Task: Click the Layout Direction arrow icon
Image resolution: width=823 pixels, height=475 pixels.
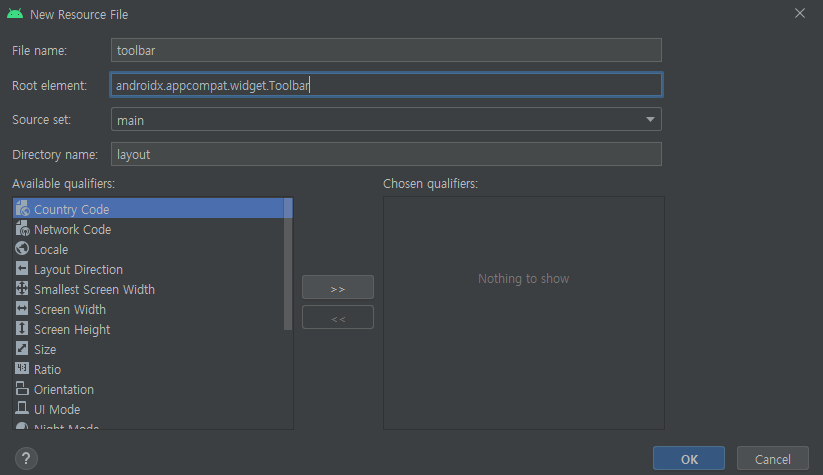Action: coord(22,269)
